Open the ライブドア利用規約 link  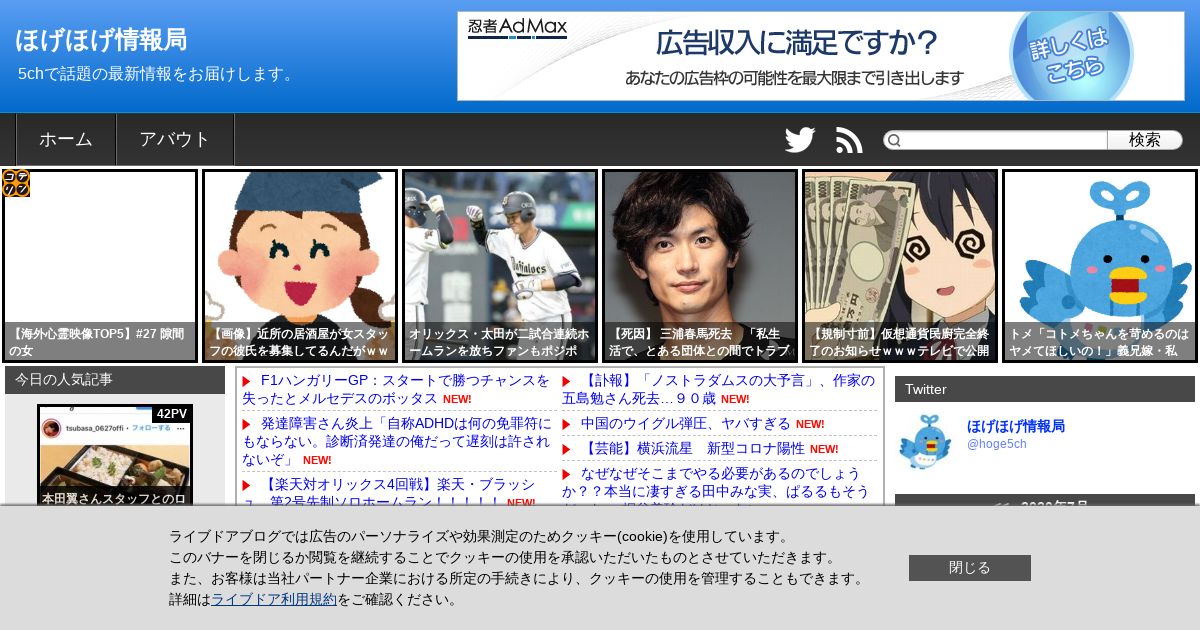pos(274,599)
